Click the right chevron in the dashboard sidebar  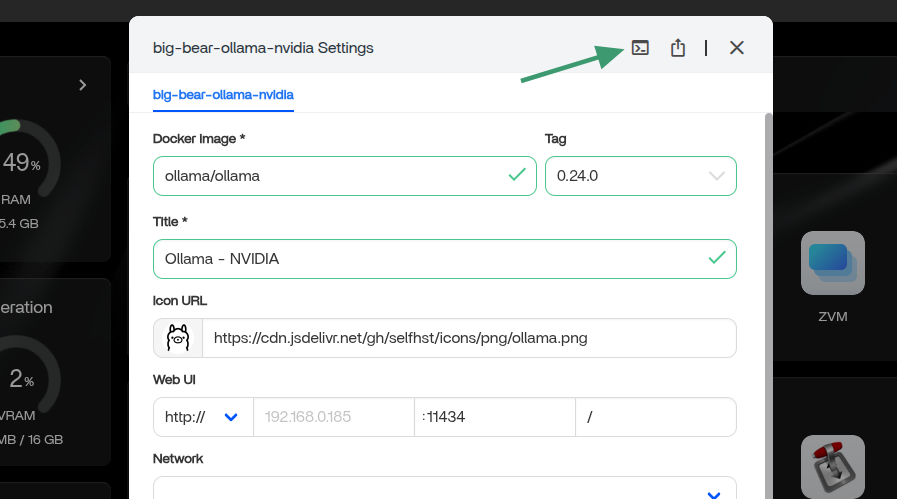tap(82, 85)
